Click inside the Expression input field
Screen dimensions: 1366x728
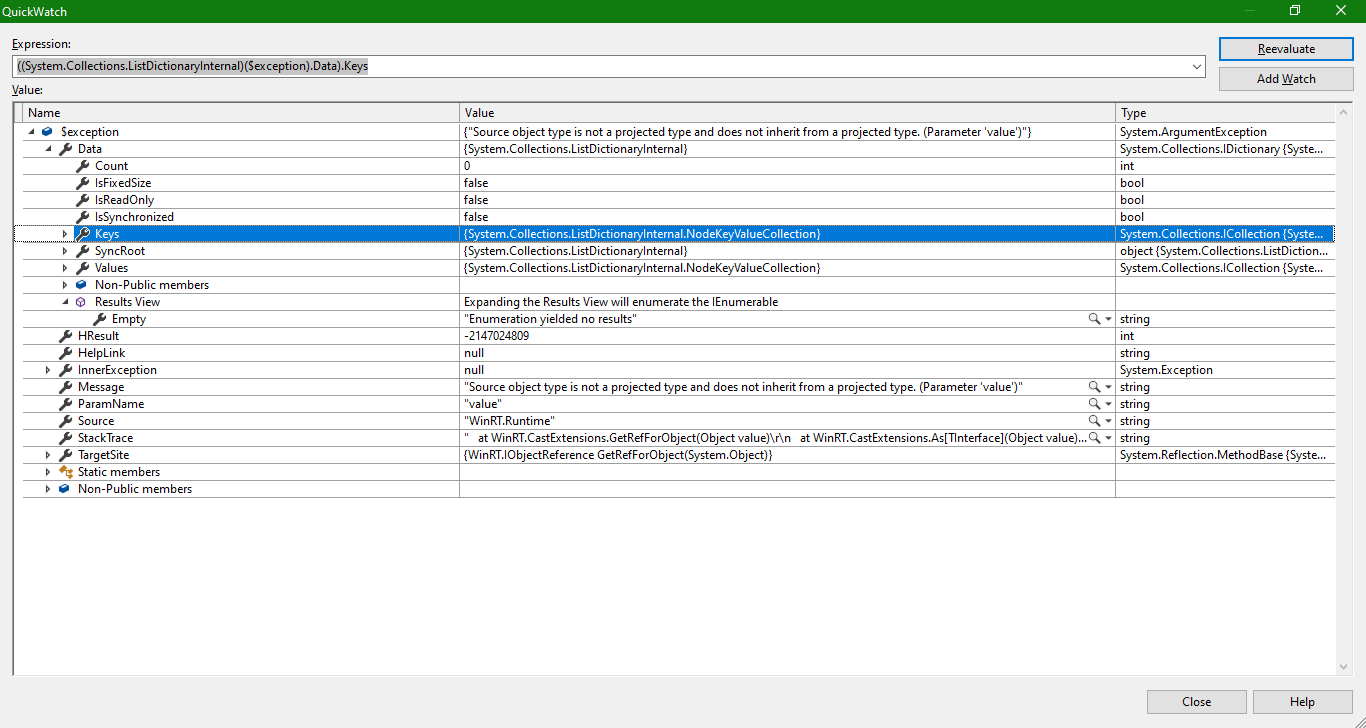click(x=500, y=66)
